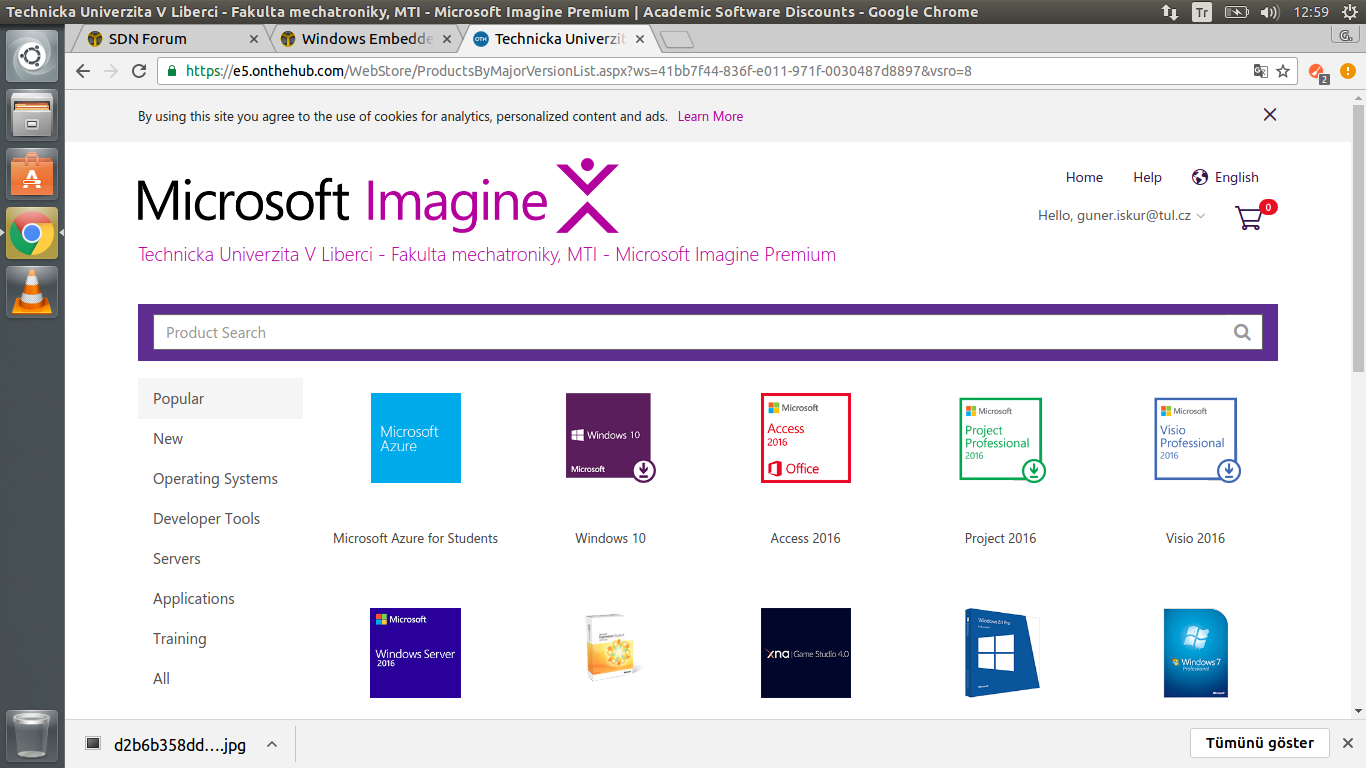Focus the Product Search field
This screenshot has width=1366, height=768.
click(x=692, y=333)
